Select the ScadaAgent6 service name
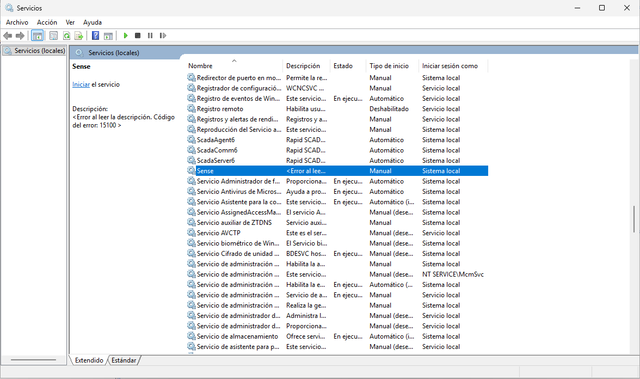640x379 pixels. tap(216, 140)
